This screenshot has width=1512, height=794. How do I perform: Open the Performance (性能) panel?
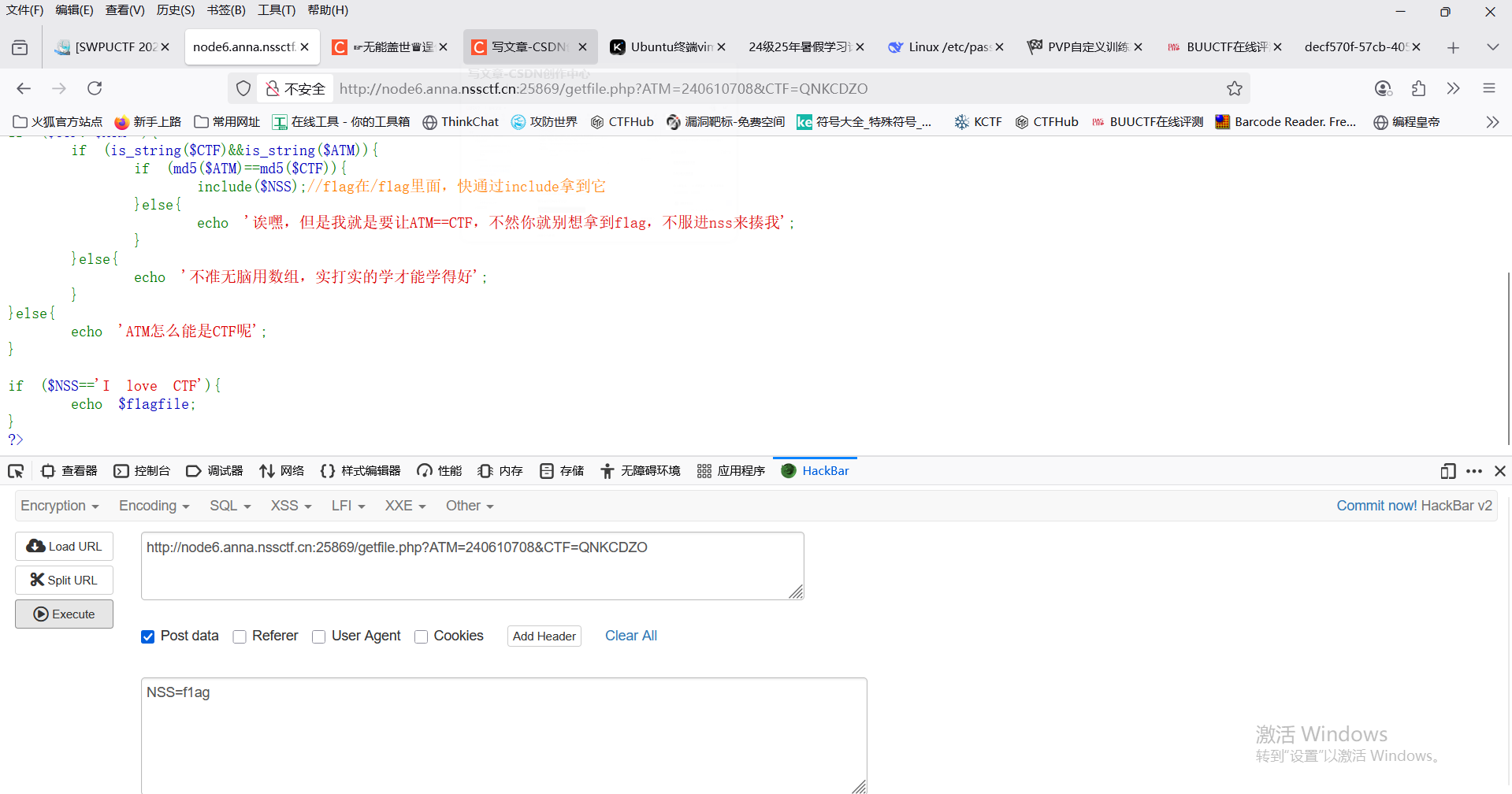click(440, 471)
